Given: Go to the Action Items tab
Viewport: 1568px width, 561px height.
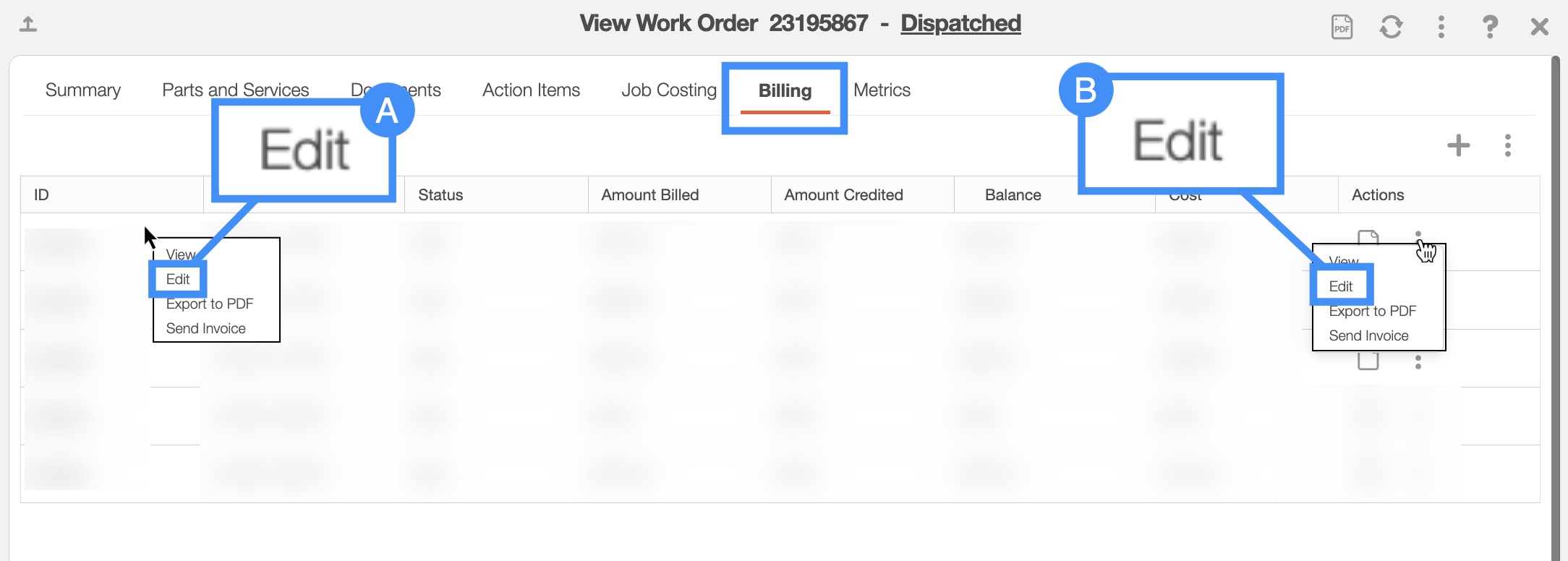Looking at the screenshot, I should (x=531, y=90).
